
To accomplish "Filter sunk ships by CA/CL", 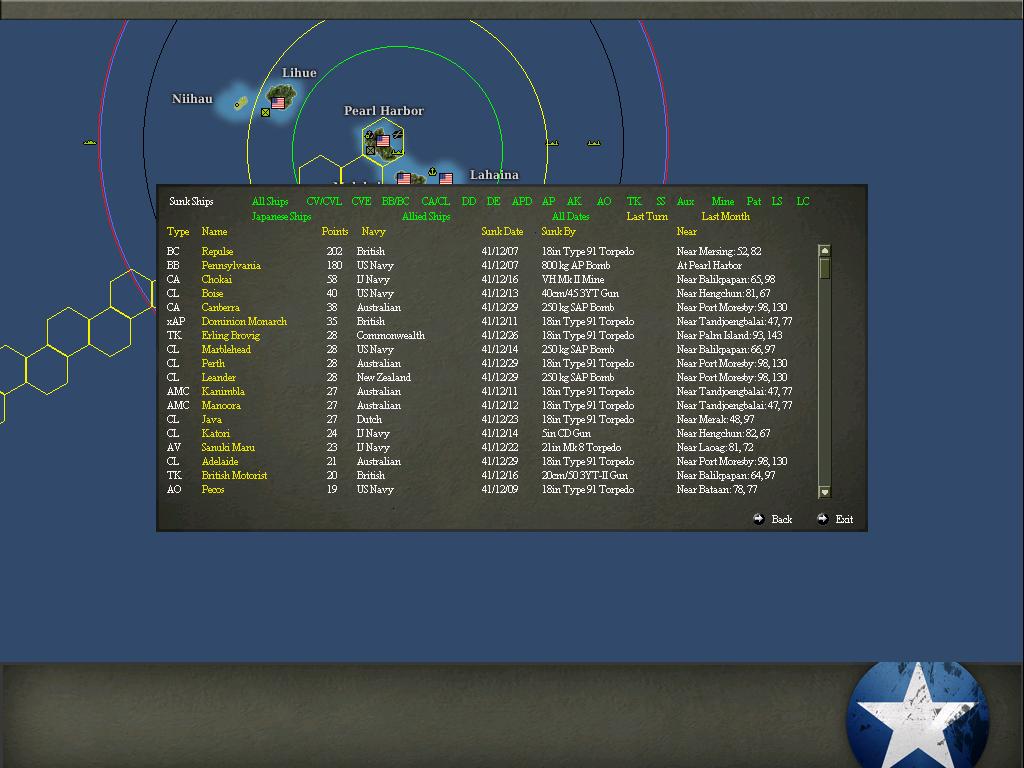I will pyautogui.click(x=436, y=201).
